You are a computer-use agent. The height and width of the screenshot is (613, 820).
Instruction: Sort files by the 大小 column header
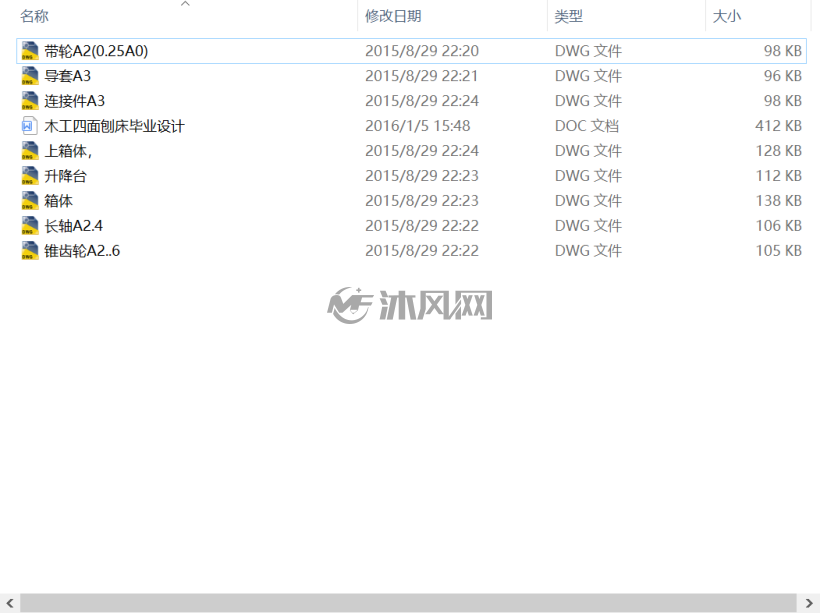point(727,16)
